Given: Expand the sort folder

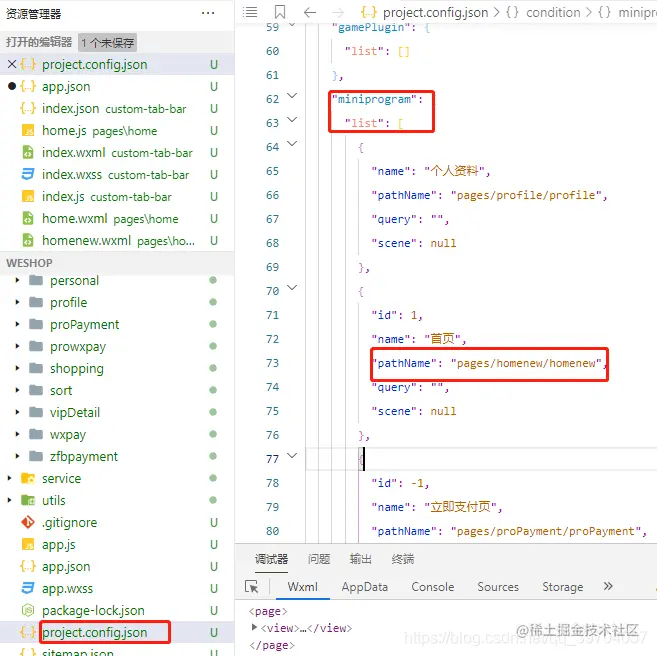Looking at the screenshot, I should (17, 390).
